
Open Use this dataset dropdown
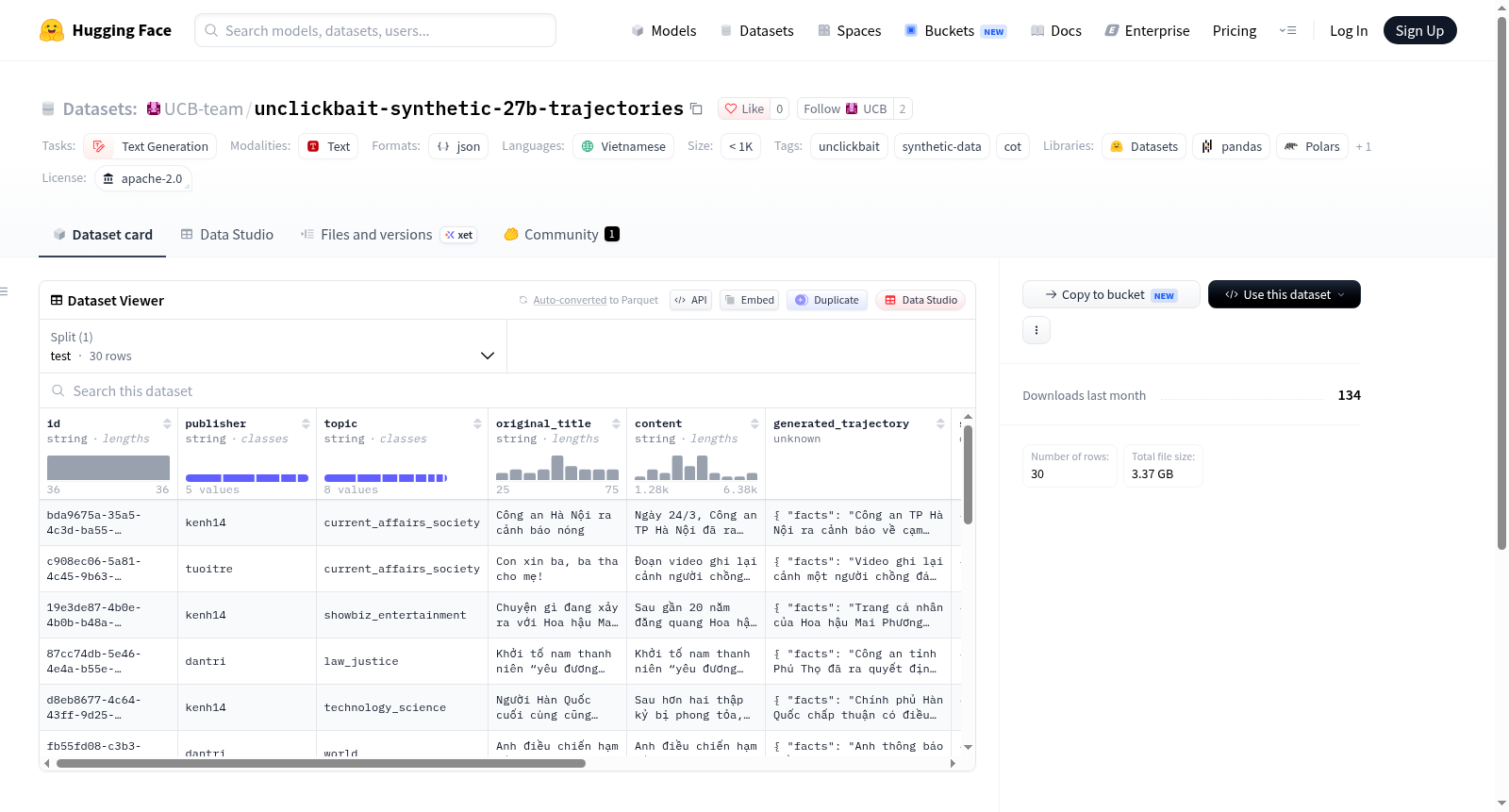point(1285,294)
